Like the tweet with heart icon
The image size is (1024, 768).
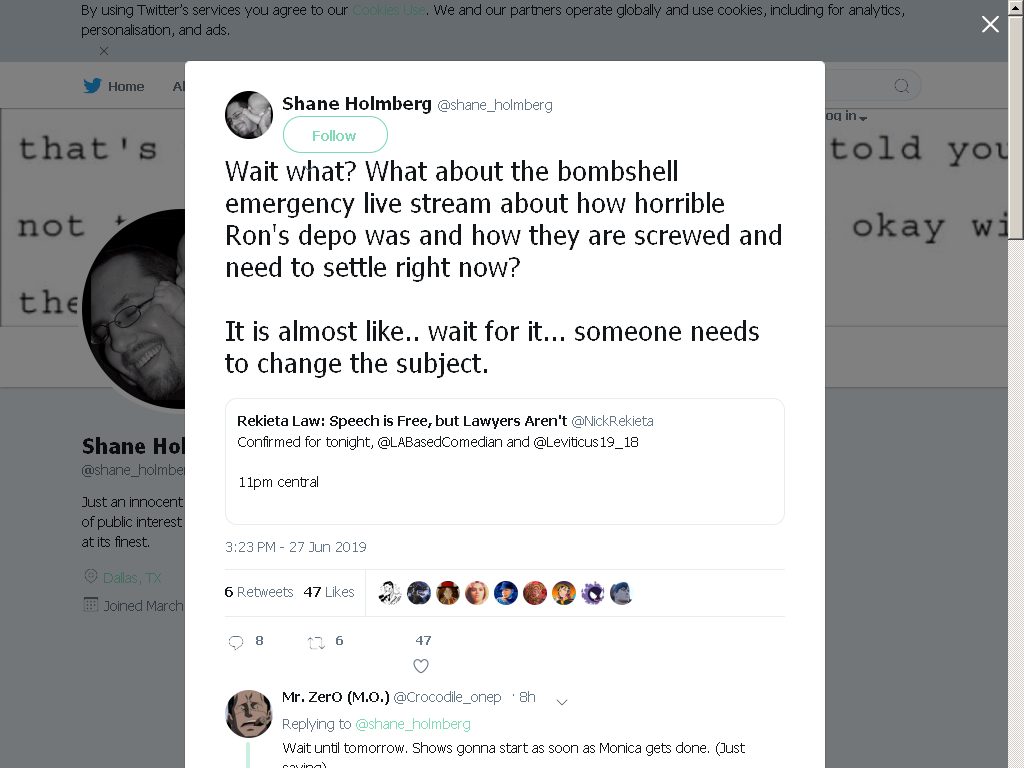[x=421, y=666]
